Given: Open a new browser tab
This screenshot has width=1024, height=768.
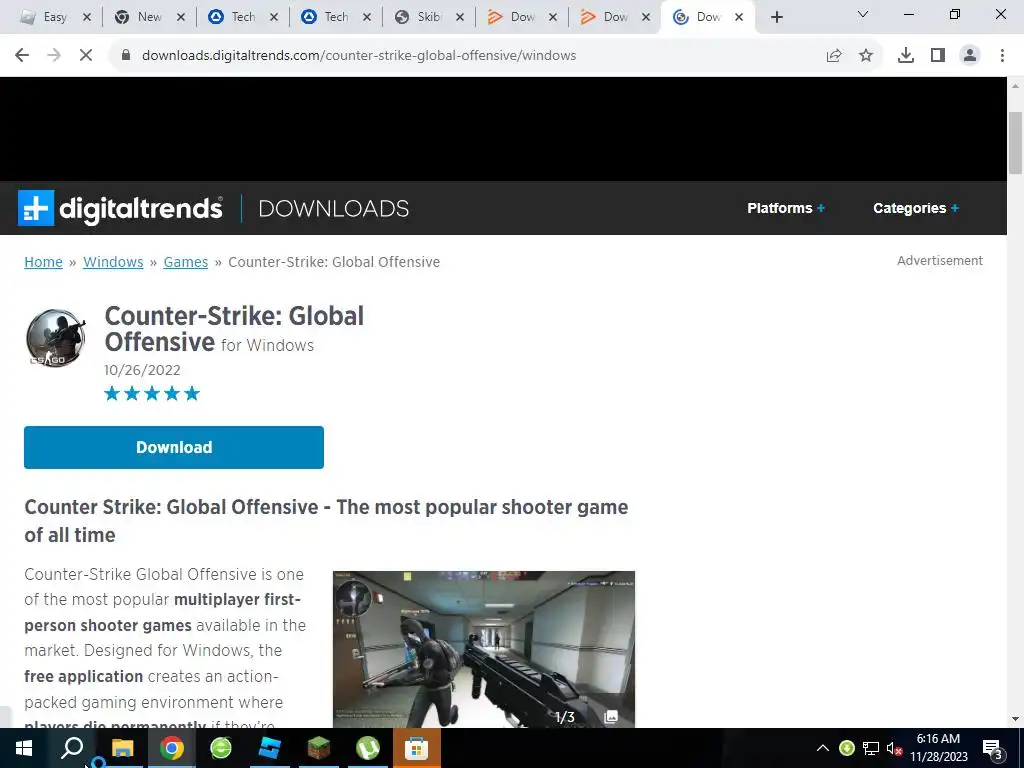Looking at the screenshot, I should [x=776, y=17].
